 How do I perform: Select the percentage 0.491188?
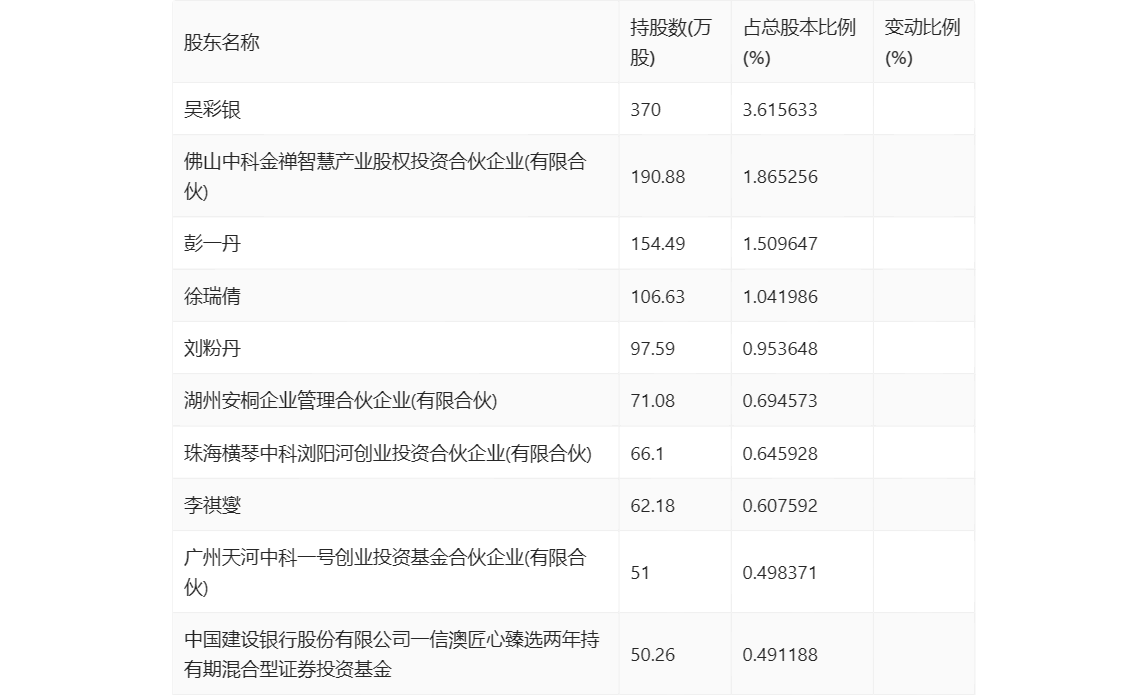780,655
